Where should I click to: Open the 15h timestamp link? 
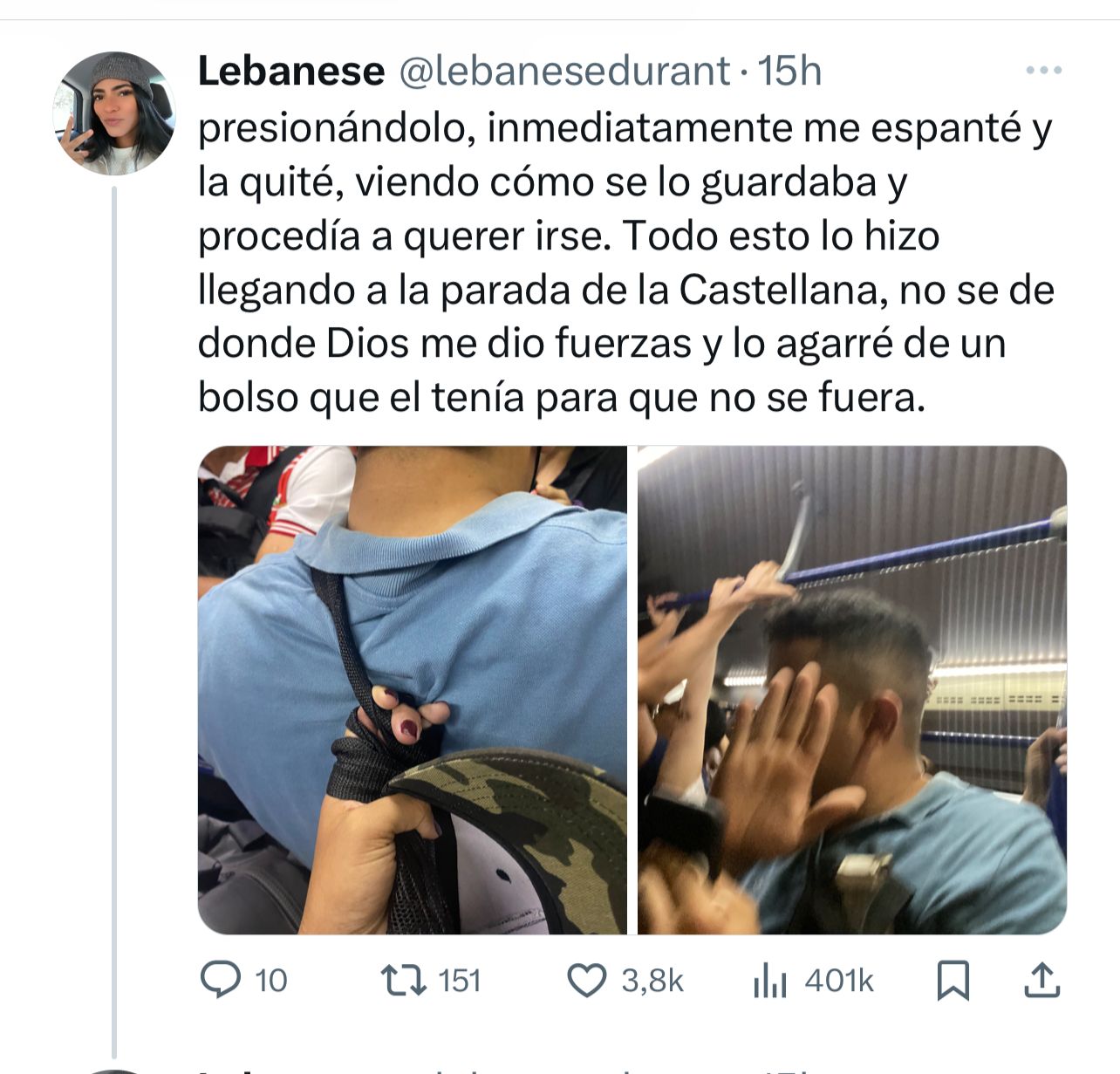pyautogui.click(x=789, y=71)
